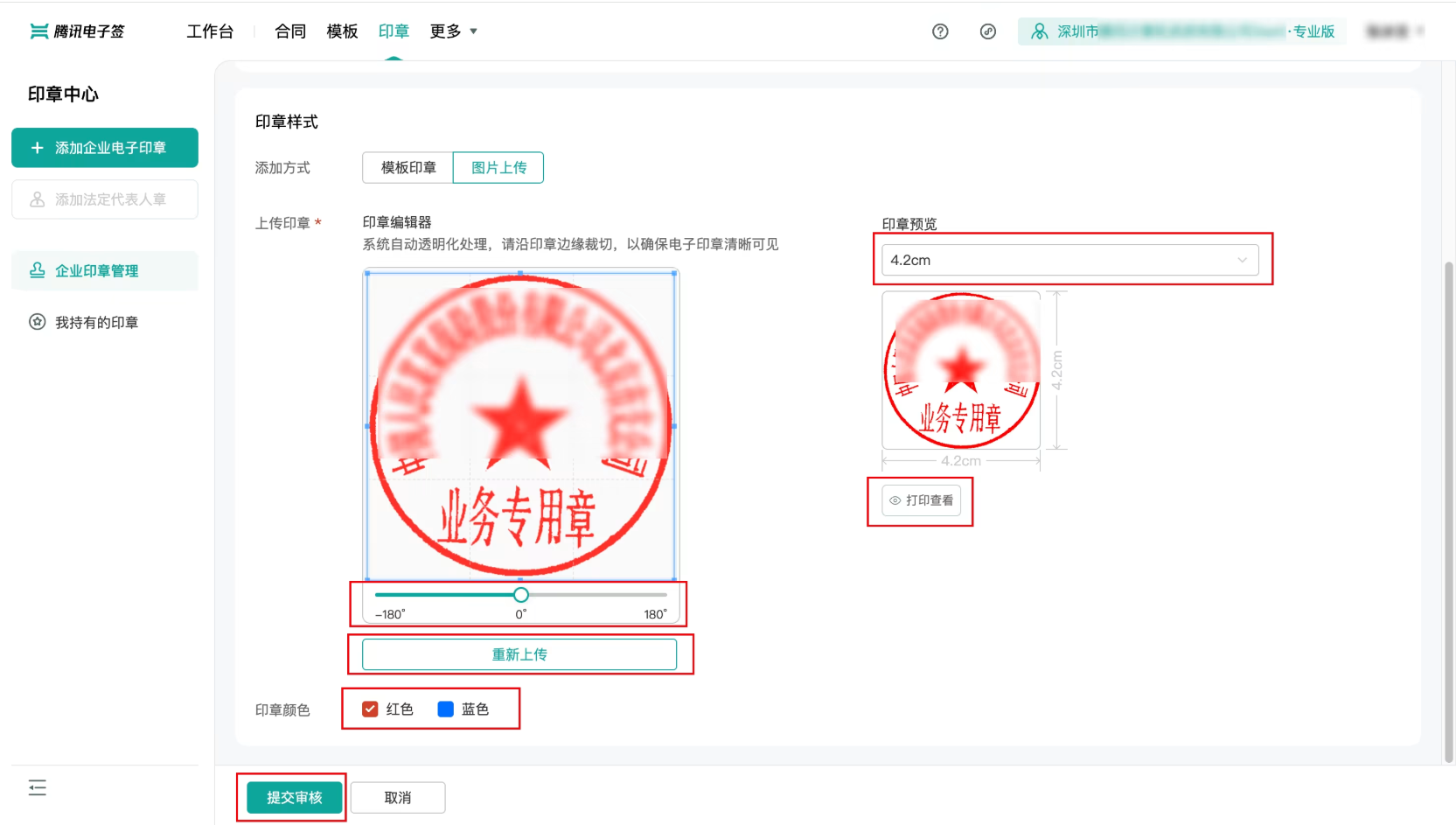The image size is (1456, 825).
Task: Click the star badge icon beside 我持有的印章
Action: click(38, 322)
